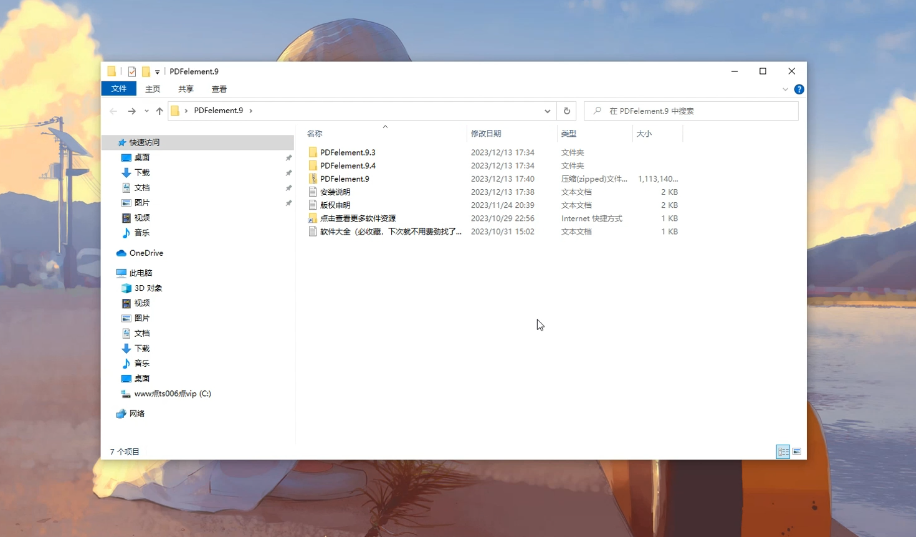This screenshot has height=537, width=916.
Task: Switch to the 共享 ribbon tab
Action: point(186,89)
